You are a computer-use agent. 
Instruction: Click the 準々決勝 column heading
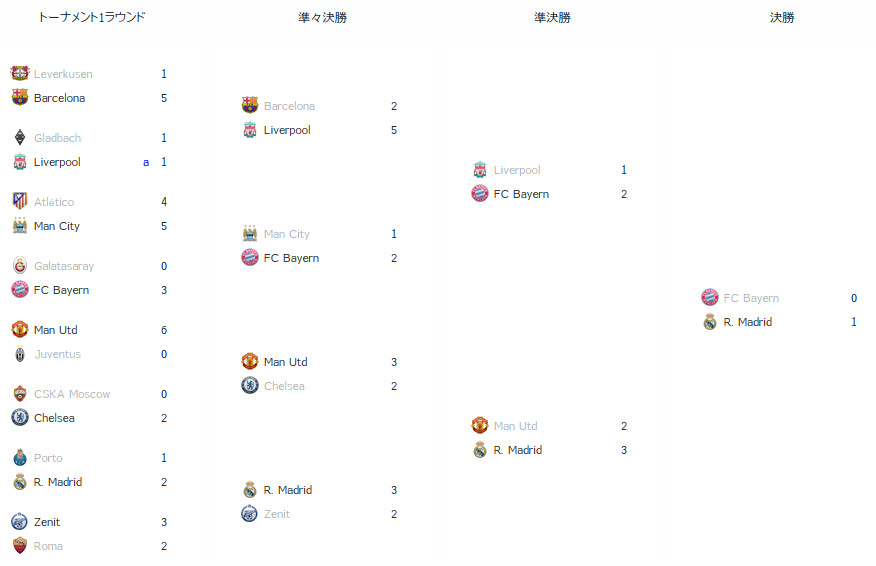[x=322, y=17]
